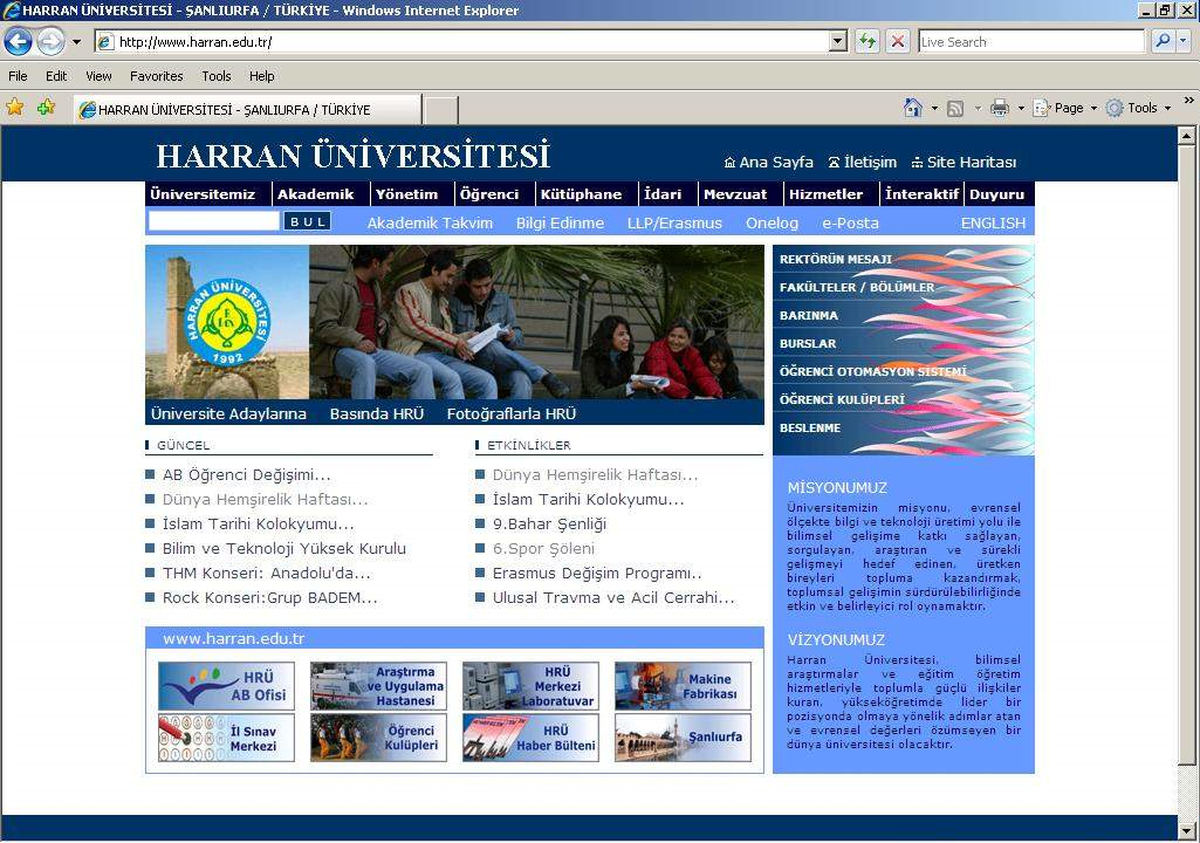This screenshot has width=1200, height=843.
Task: Click Araştırma ve Uygulama Hastanesi banner
Action: [378, 686]
